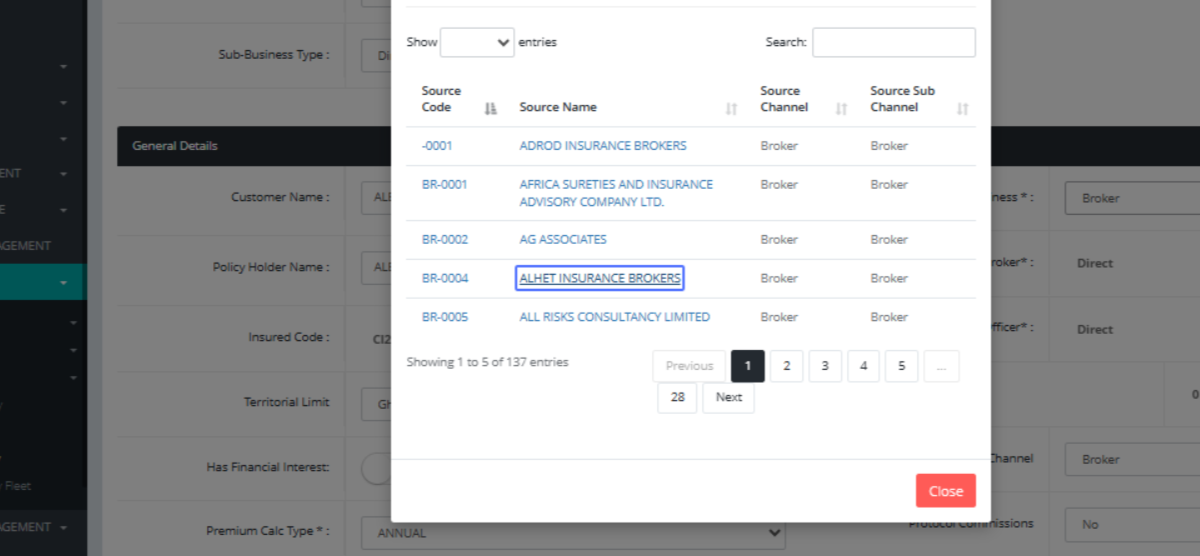This screenshot has width=1200, height=556.
Task: Open the Show entries dropdown
Action: coord(477,42)
